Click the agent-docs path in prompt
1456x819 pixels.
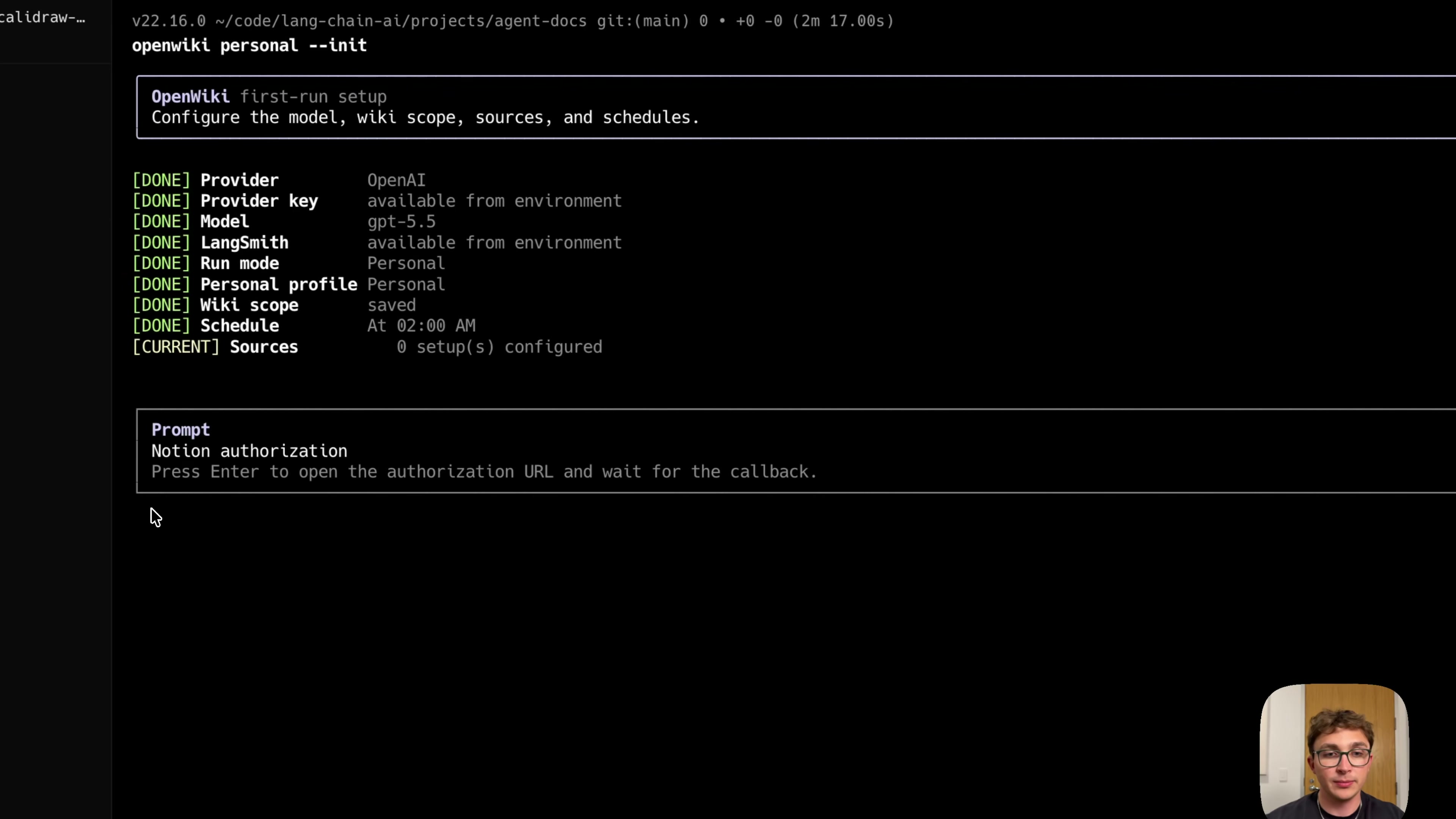tap(540, 21)
